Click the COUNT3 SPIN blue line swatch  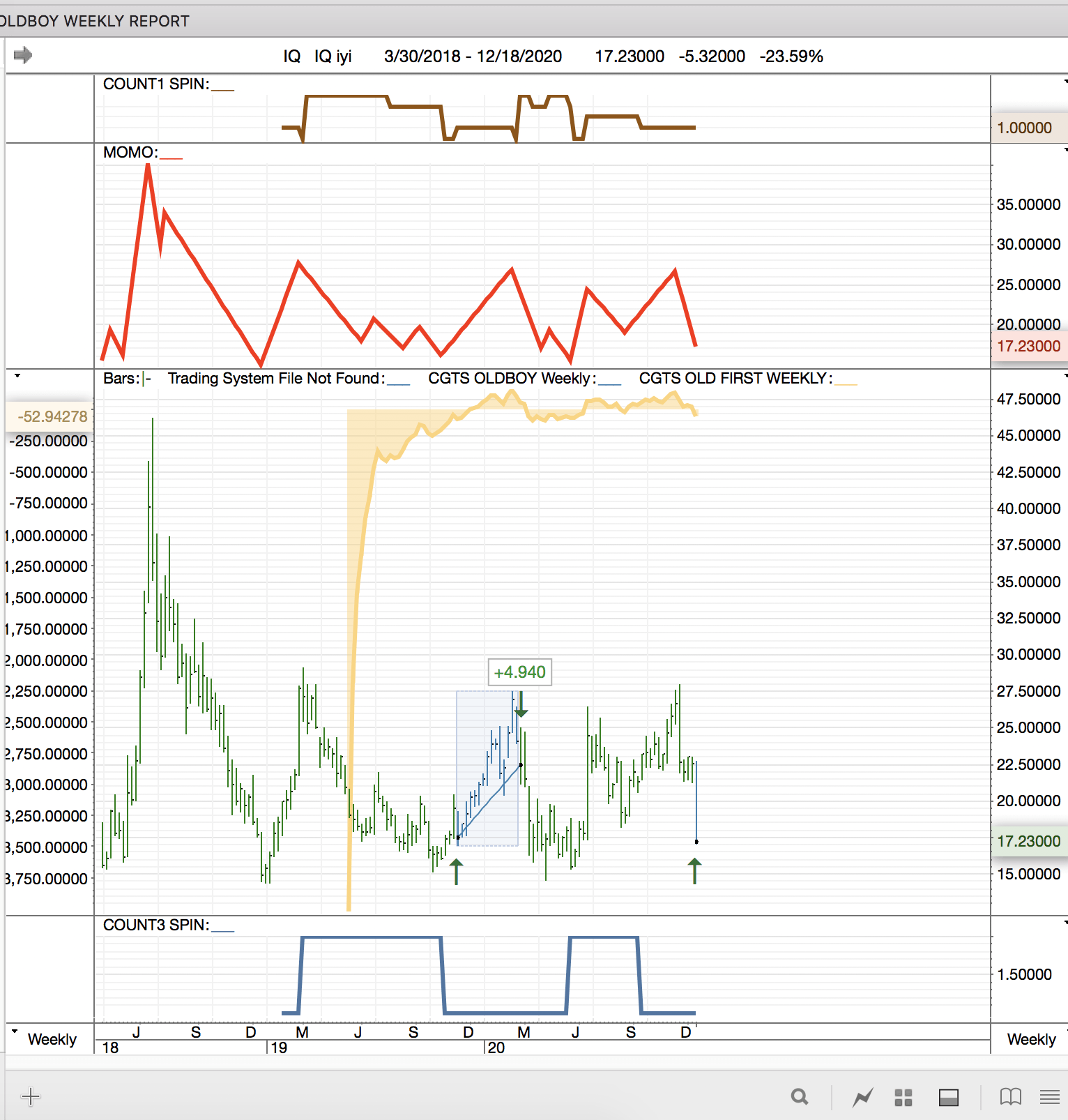pos(222,930)
